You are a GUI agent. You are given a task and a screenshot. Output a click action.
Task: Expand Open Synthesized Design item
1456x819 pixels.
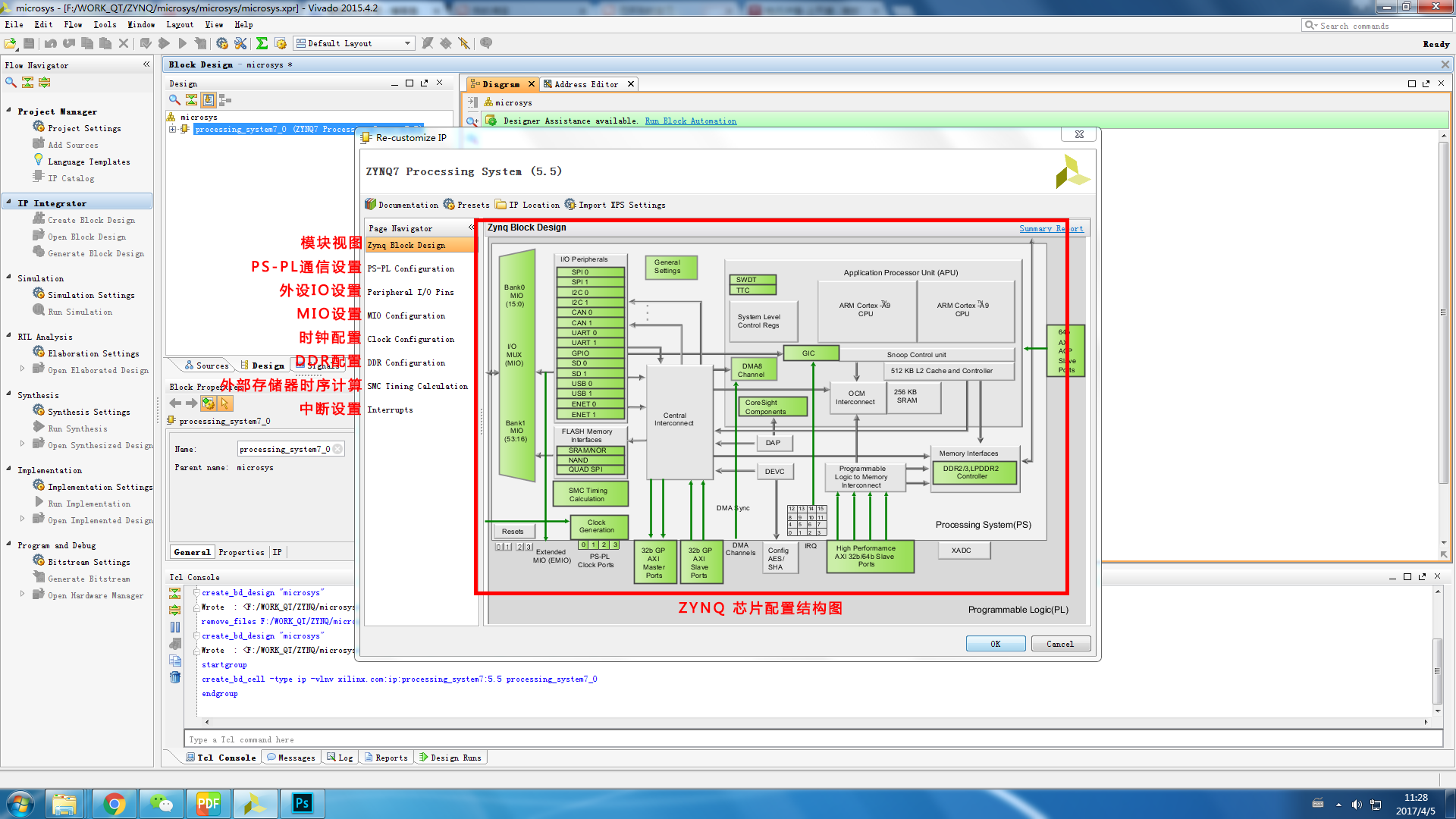[22, 444]
